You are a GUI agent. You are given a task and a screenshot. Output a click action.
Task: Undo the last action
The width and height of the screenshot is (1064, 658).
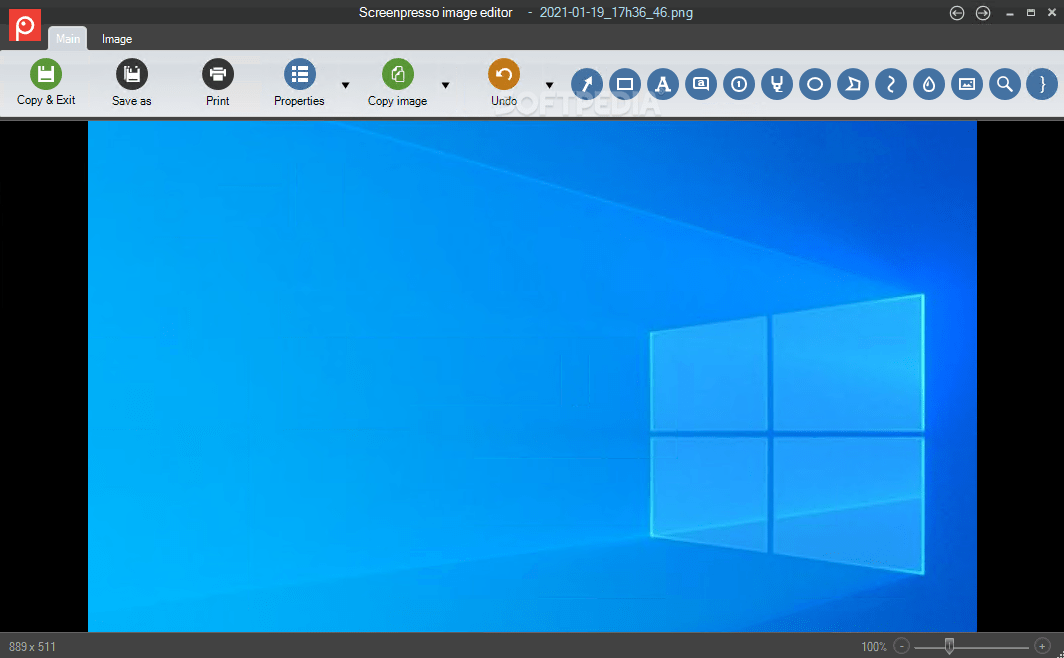coord(504,83)
